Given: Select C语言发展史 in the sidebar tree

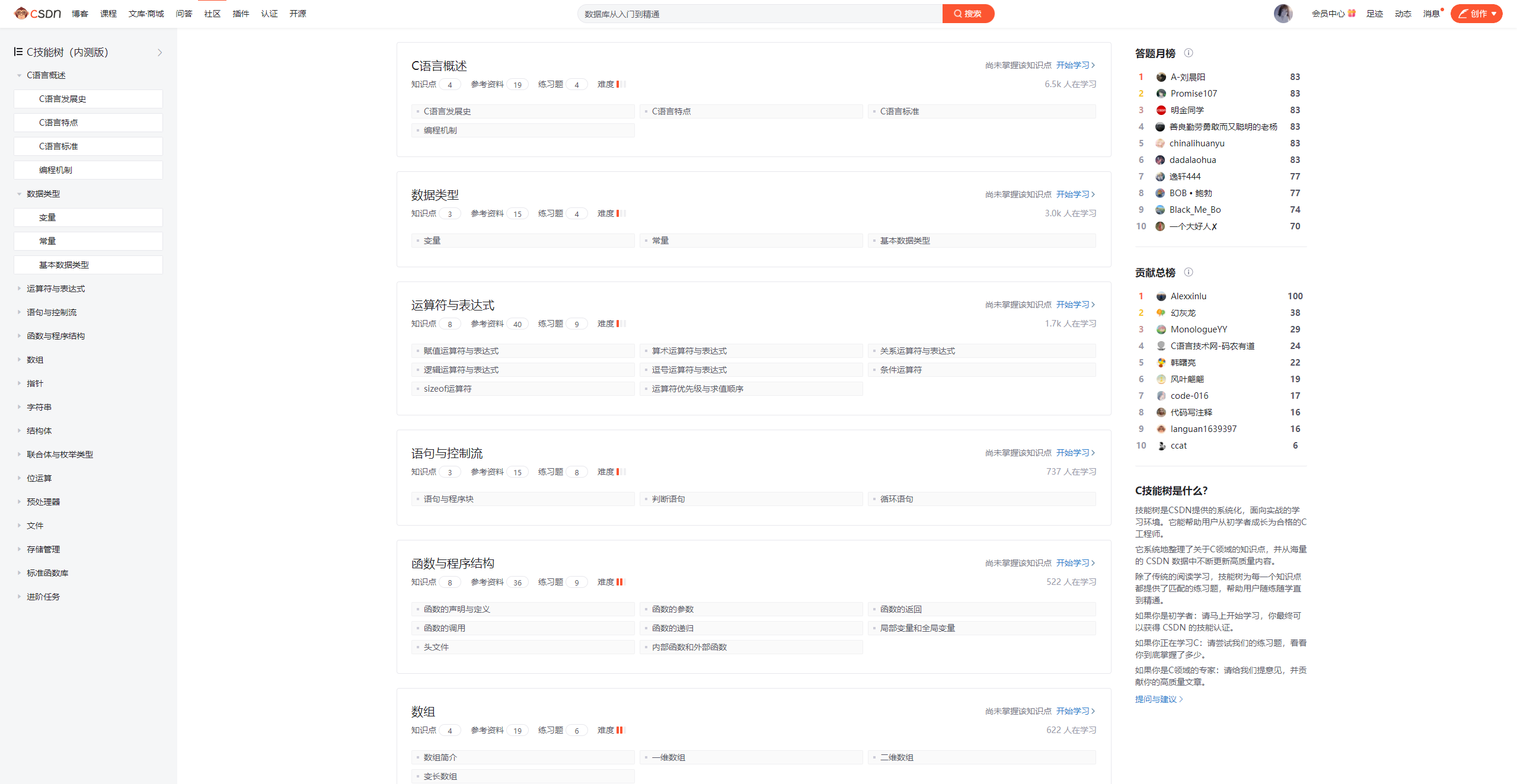Looking at the screenshot, I should click(x=88, y=99).
